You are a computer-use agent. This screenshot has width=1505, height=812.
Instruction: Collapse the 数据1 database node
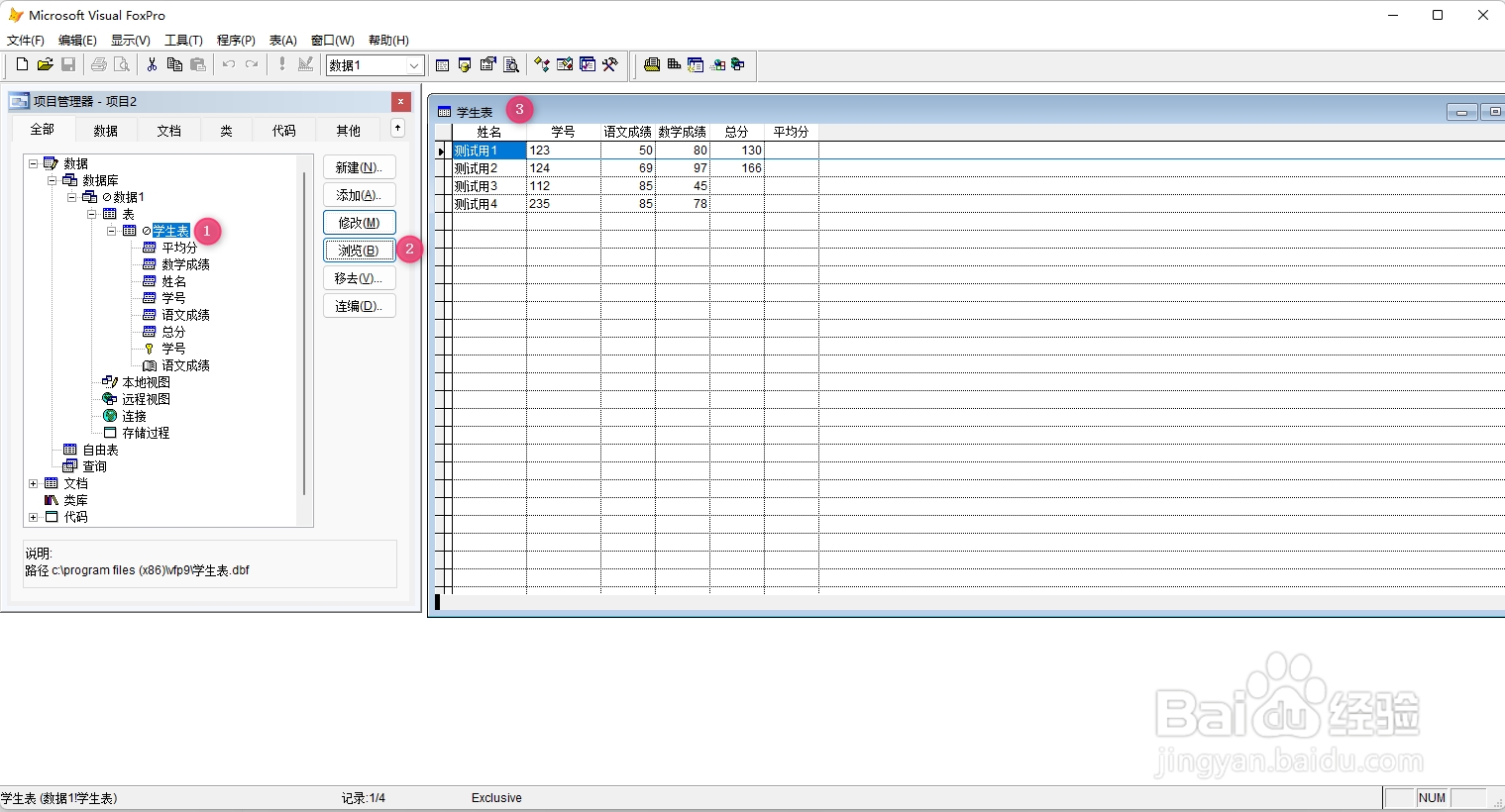(x=71, y=197)
